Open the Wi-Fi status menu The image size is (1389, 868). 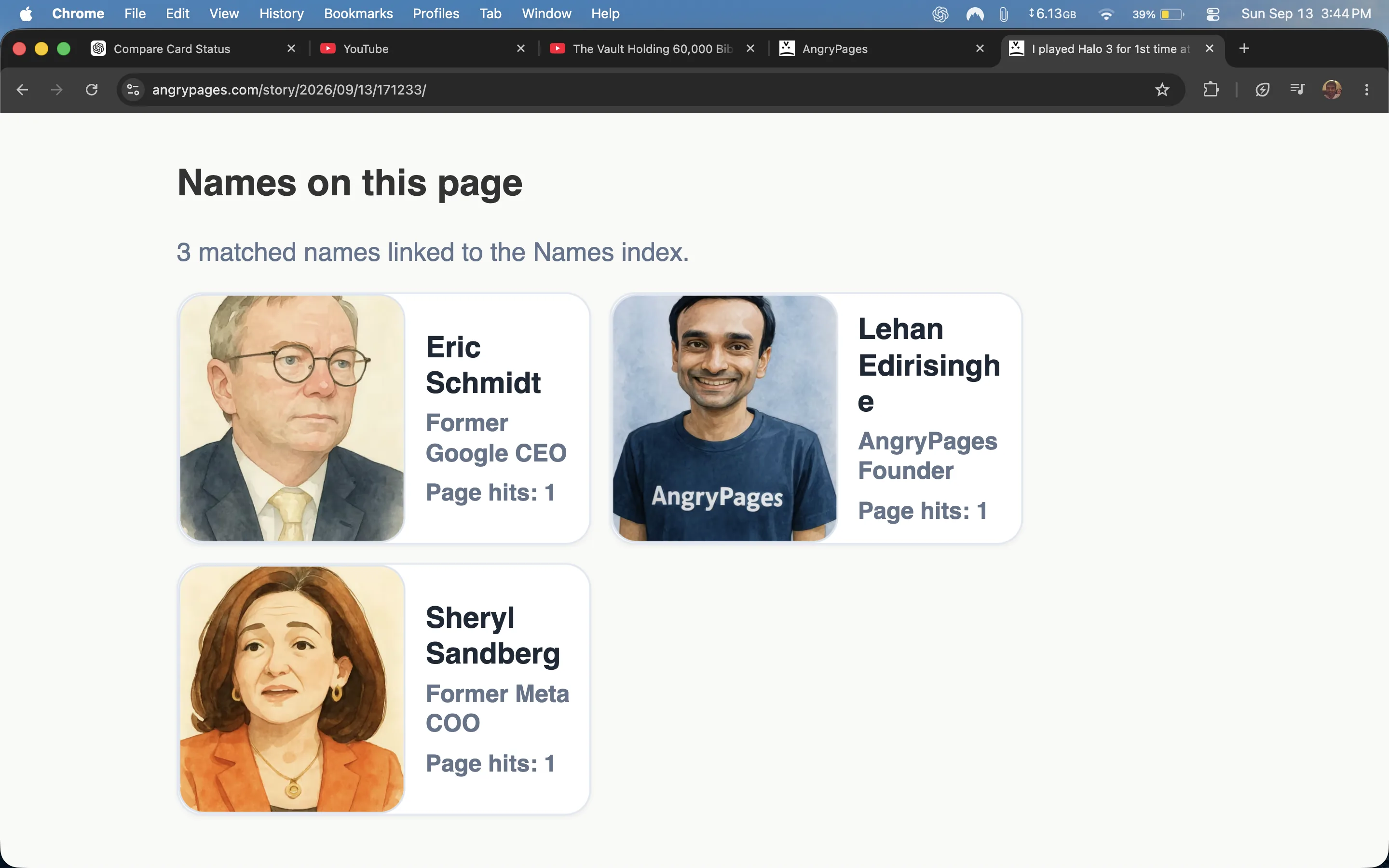click(x=1106, y=14)
